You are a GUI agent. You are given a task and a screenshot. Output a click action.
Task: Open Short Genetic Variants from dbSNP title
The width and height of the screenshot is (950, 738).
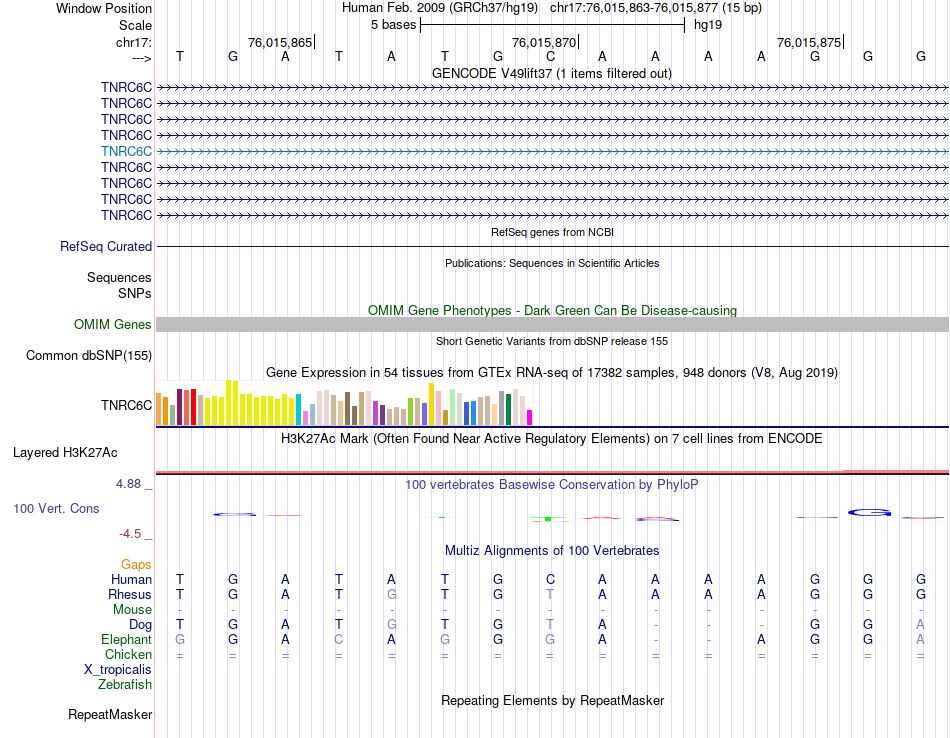point(552,341)
